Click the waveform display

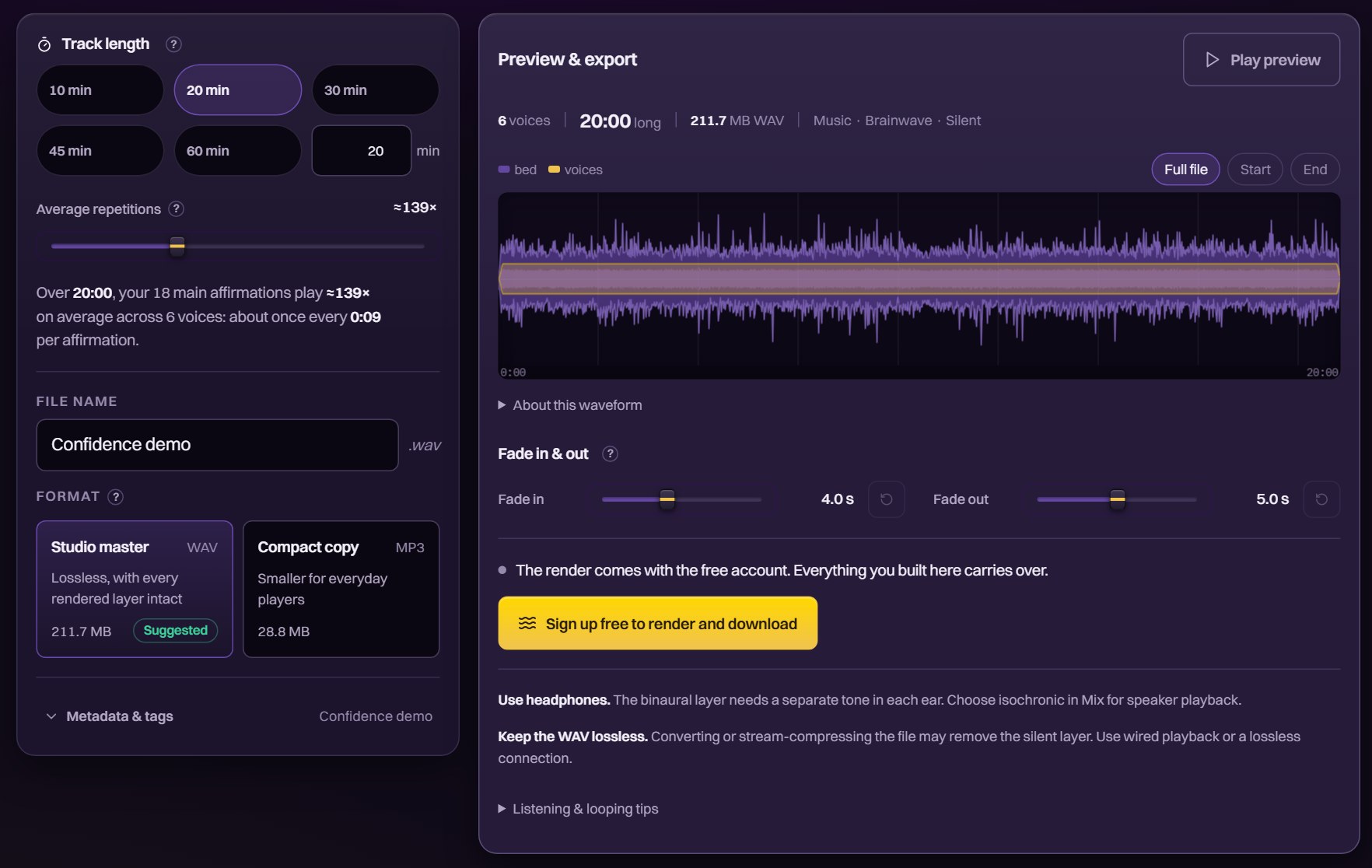[919, 286]
